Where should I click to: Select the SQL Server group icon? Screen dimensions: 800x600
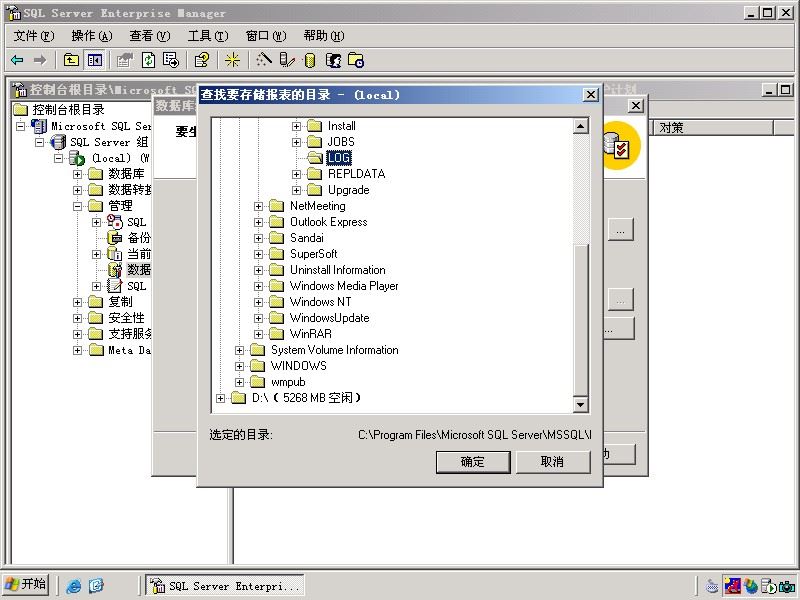click(x=58, y=142)
